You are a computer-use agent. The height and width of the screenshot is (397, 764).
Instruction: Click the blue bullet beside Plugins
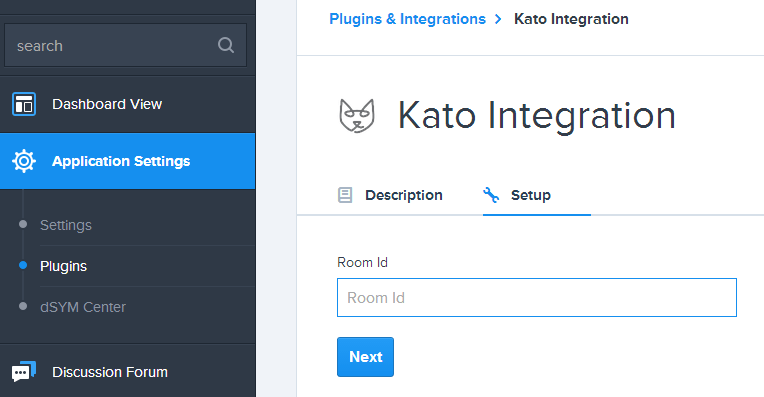23,265
